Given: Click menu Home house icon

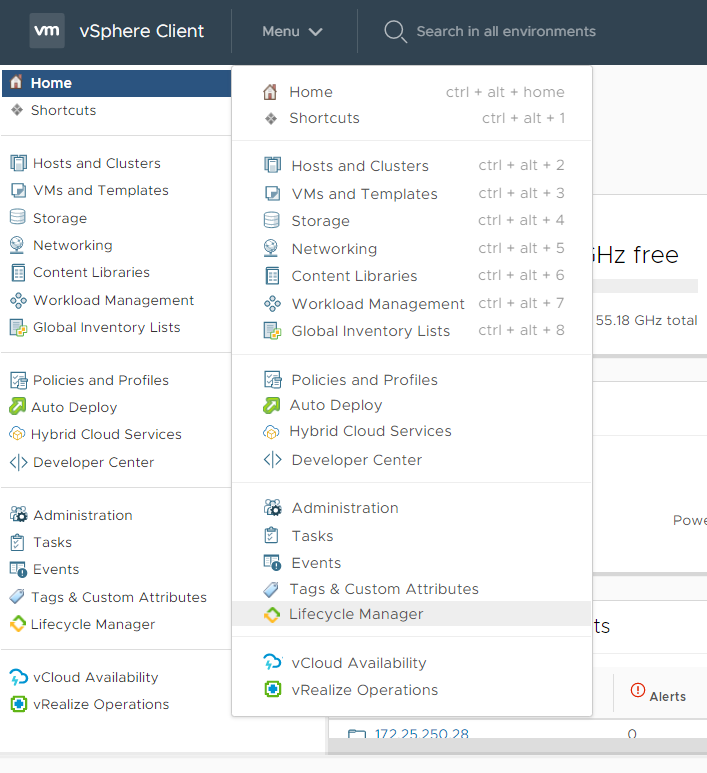Looking at the screenshot, I should pyautogui.click(x=270, y=92).
